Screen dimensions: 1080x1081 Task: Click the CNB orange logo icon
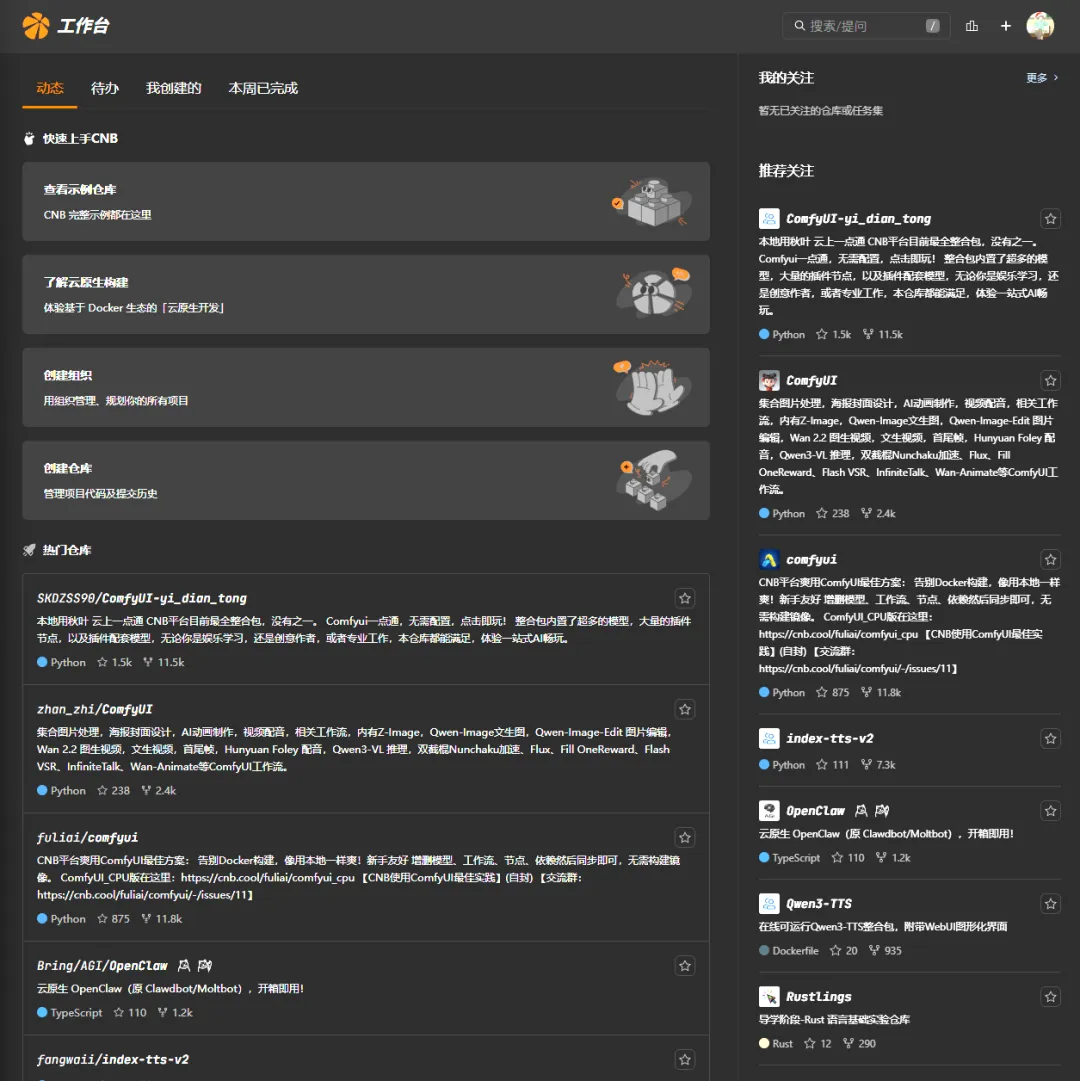click(36, 26)
